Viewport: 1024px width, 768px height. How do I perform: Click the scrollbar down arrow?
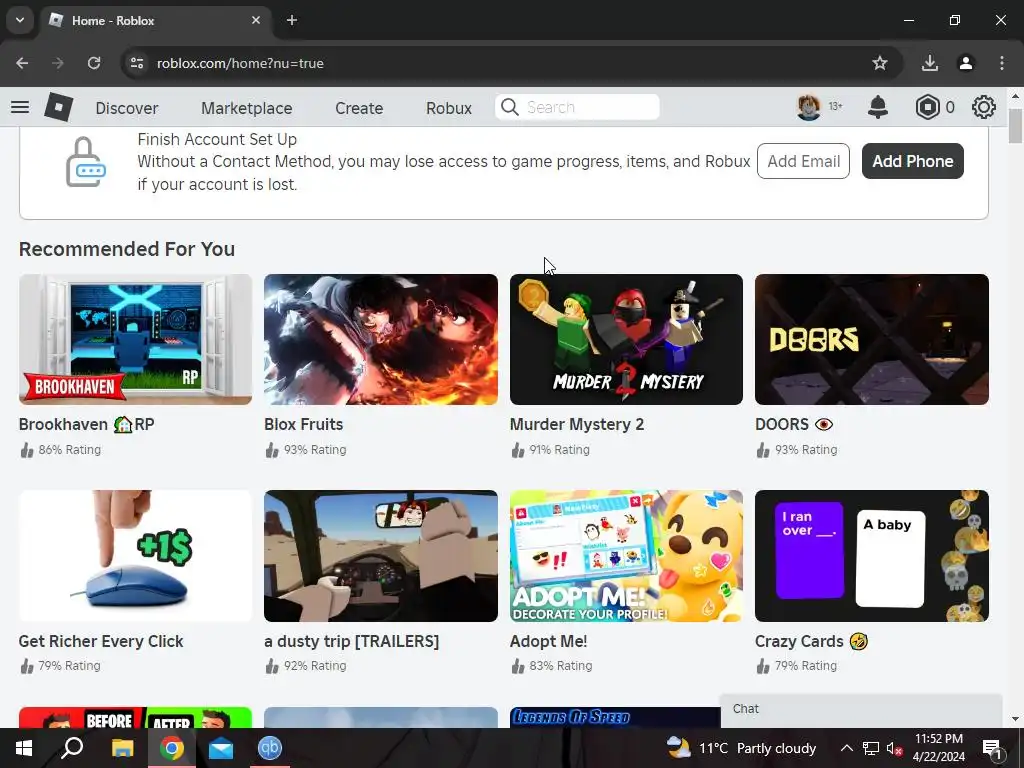tap(1015, 719)
